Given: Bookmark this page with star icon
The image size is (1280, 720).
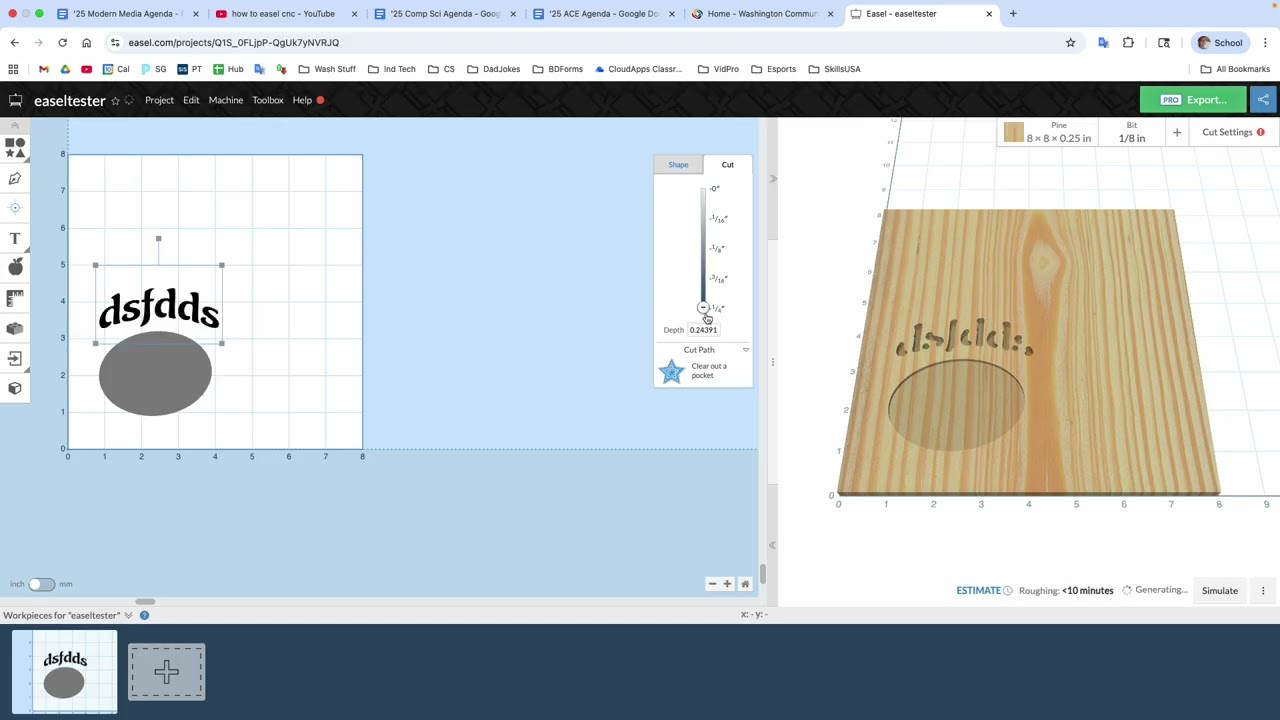Looking at the screenshot, I should pos(1070,43).
